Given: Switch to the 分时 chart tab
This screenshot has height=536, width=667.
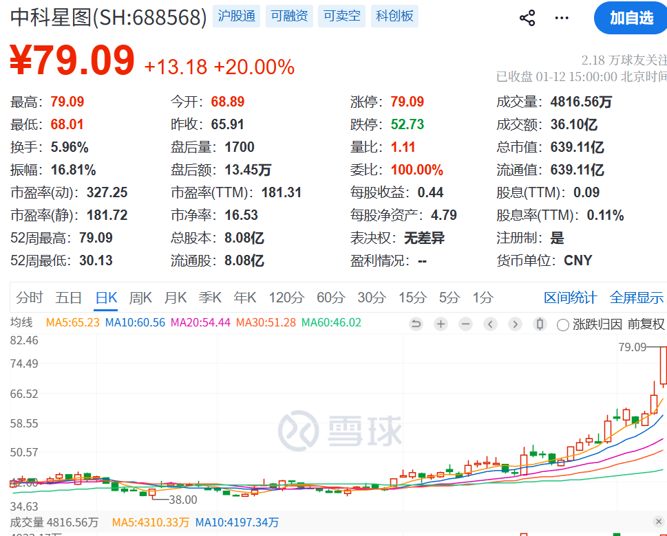Looking at the screenshot, I should click(x=30, y=297).
